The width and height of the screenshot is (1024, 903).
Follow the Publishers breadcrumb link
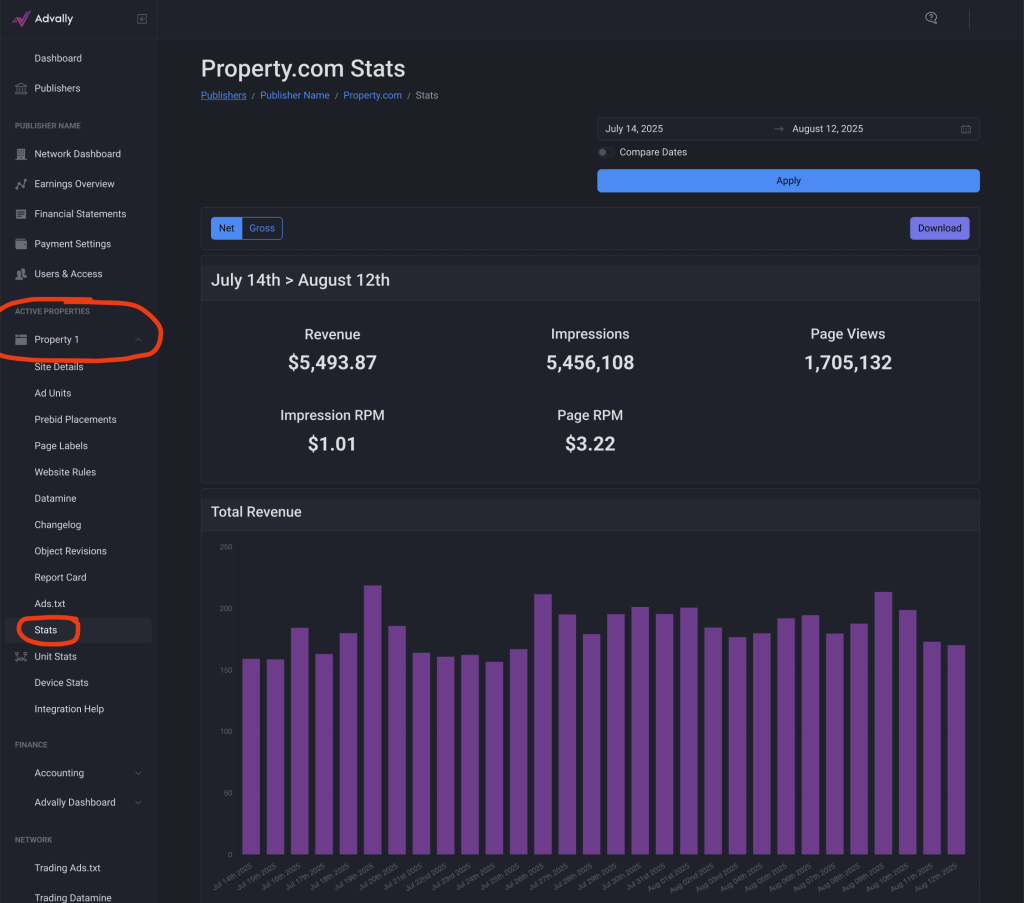(x=223, y=95)
